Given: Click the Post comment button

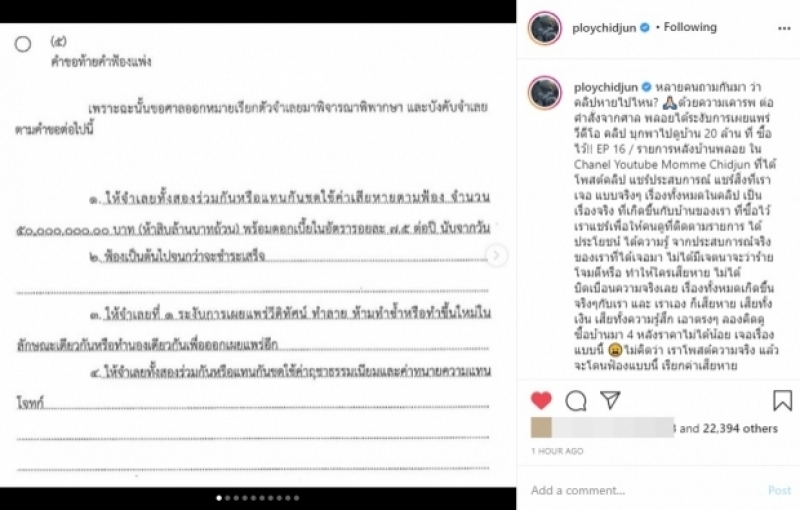Looking at the screenshot, I should (x=780, y=490).
